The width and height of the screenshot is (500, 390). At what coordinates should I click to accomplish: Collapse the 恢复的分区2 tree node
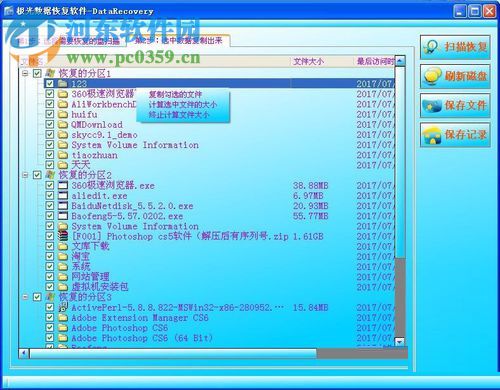[25, 175]
